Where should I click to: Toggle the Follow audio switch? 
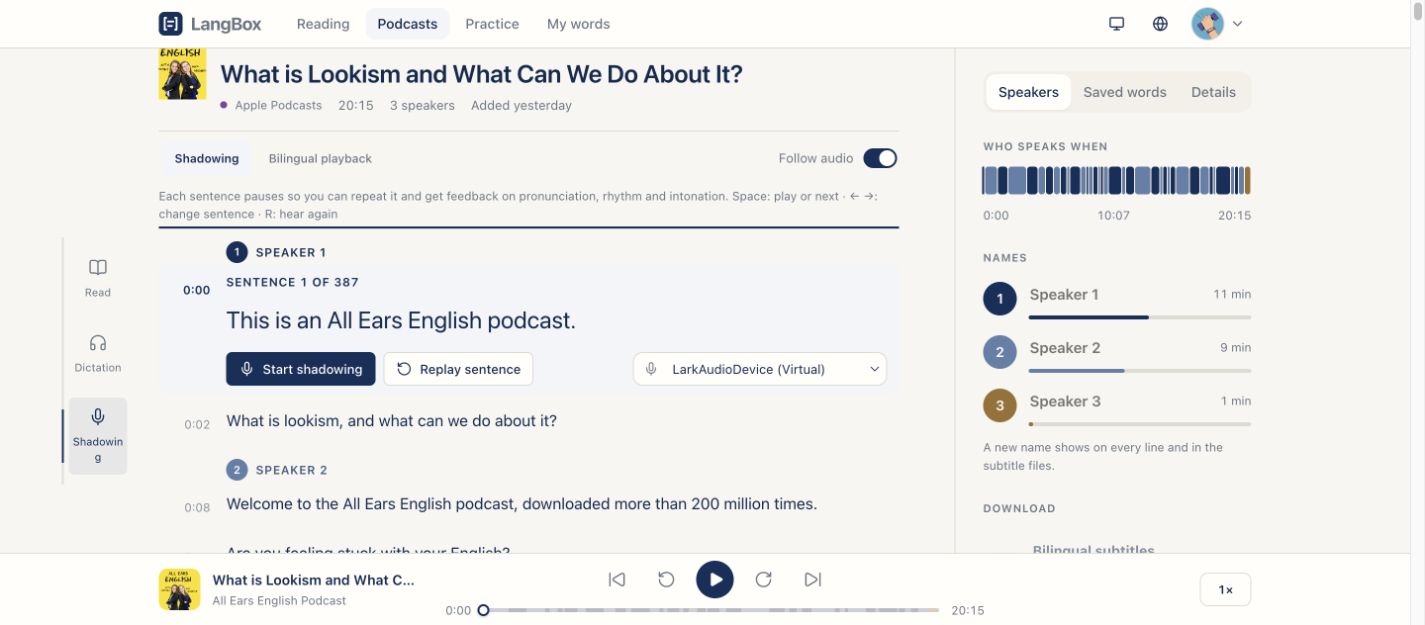pos(880,158)
